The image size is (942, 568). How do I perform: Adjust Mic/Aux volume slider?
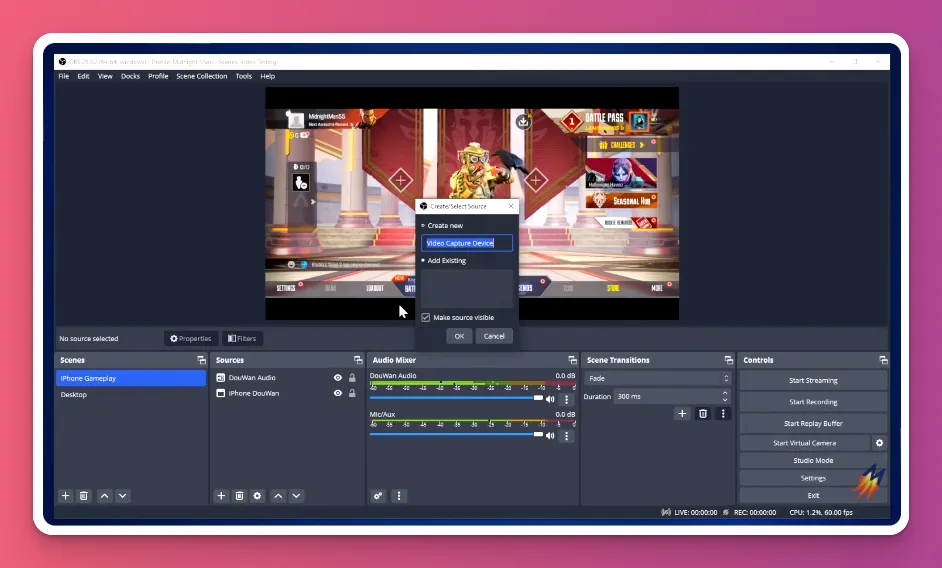coord(456,435)
